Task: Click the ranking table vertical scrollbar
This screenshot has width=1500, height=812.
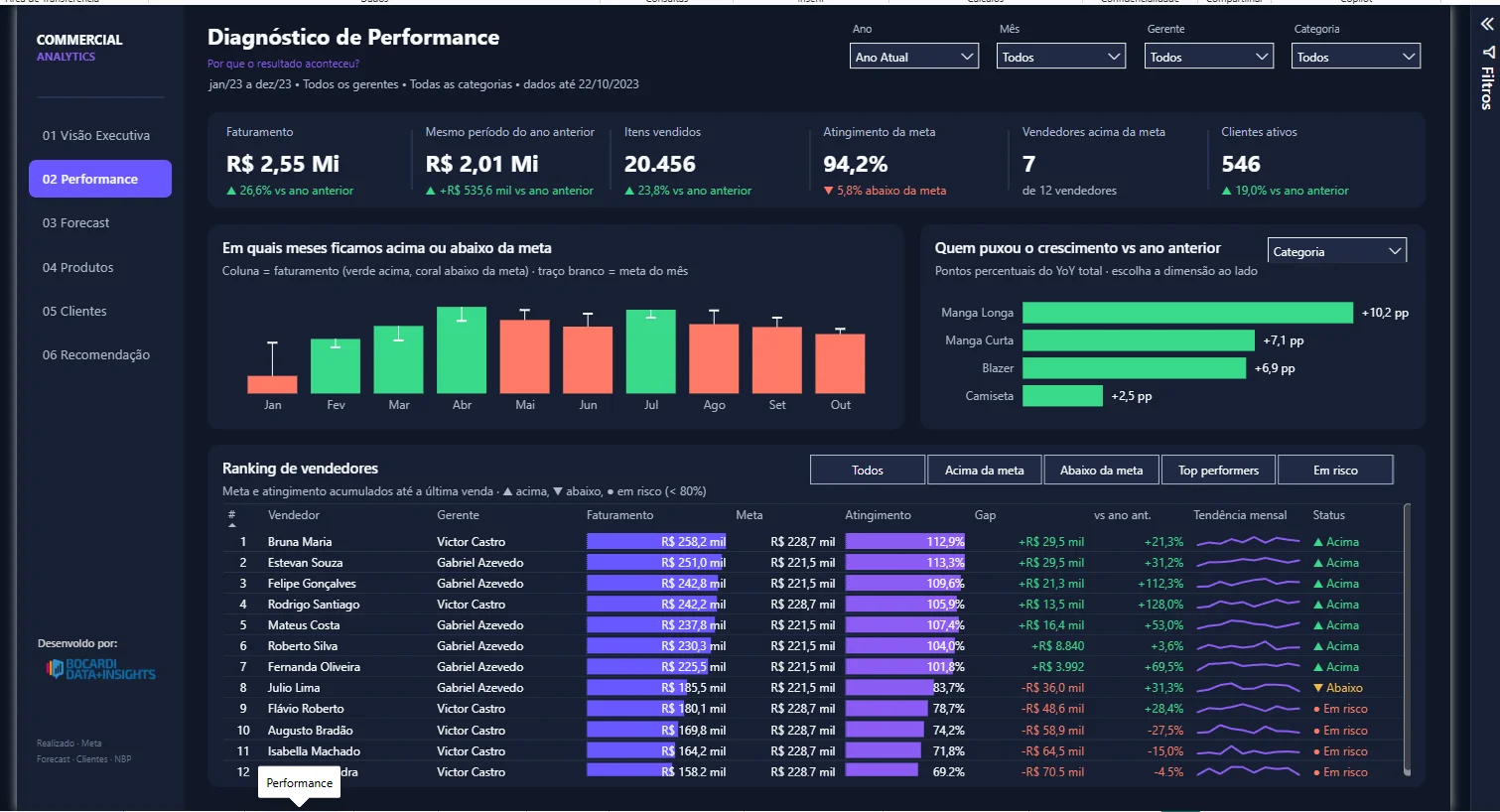Action: (1407, 639)
